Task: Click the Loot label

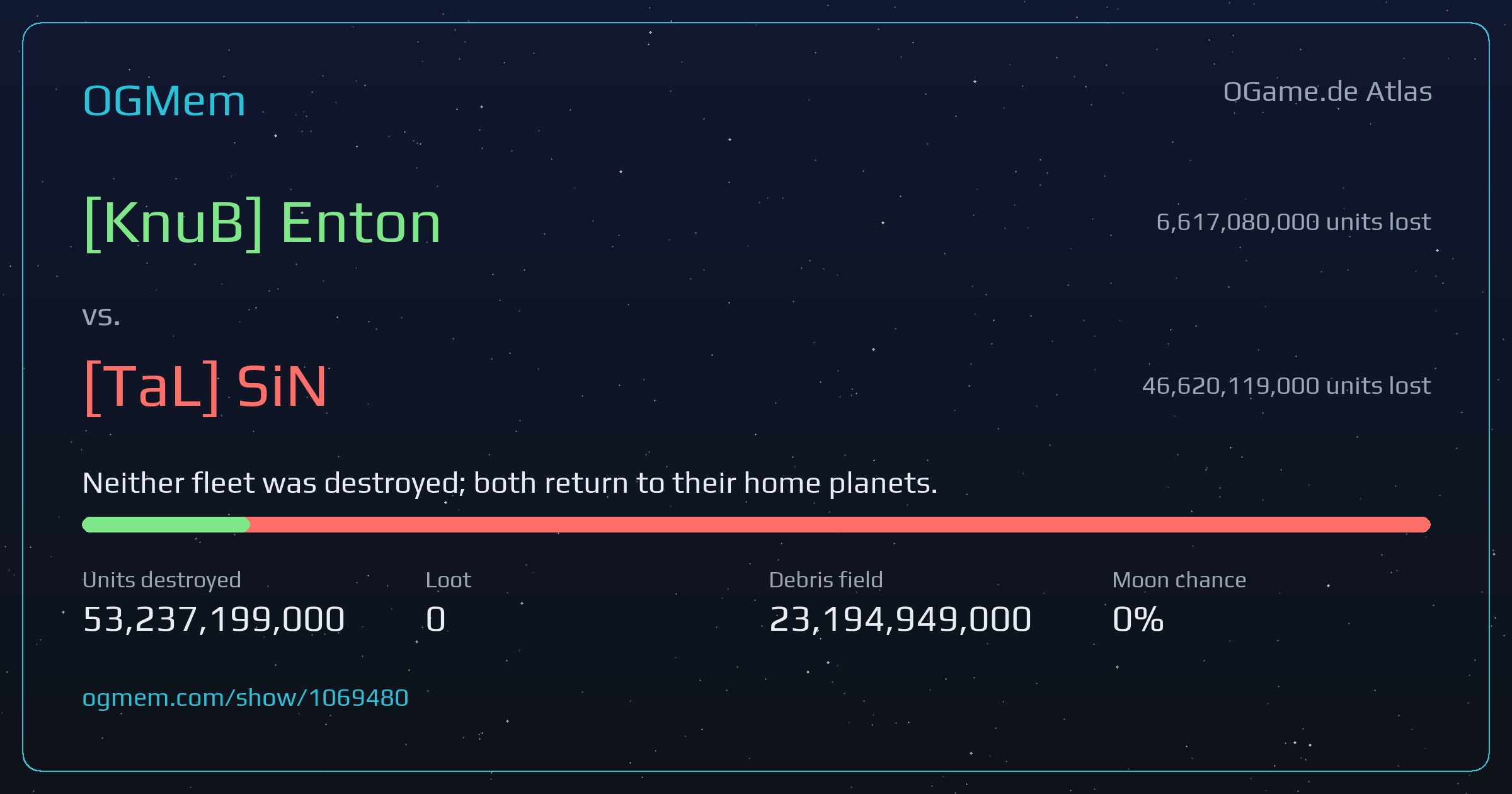Action: 448,580
